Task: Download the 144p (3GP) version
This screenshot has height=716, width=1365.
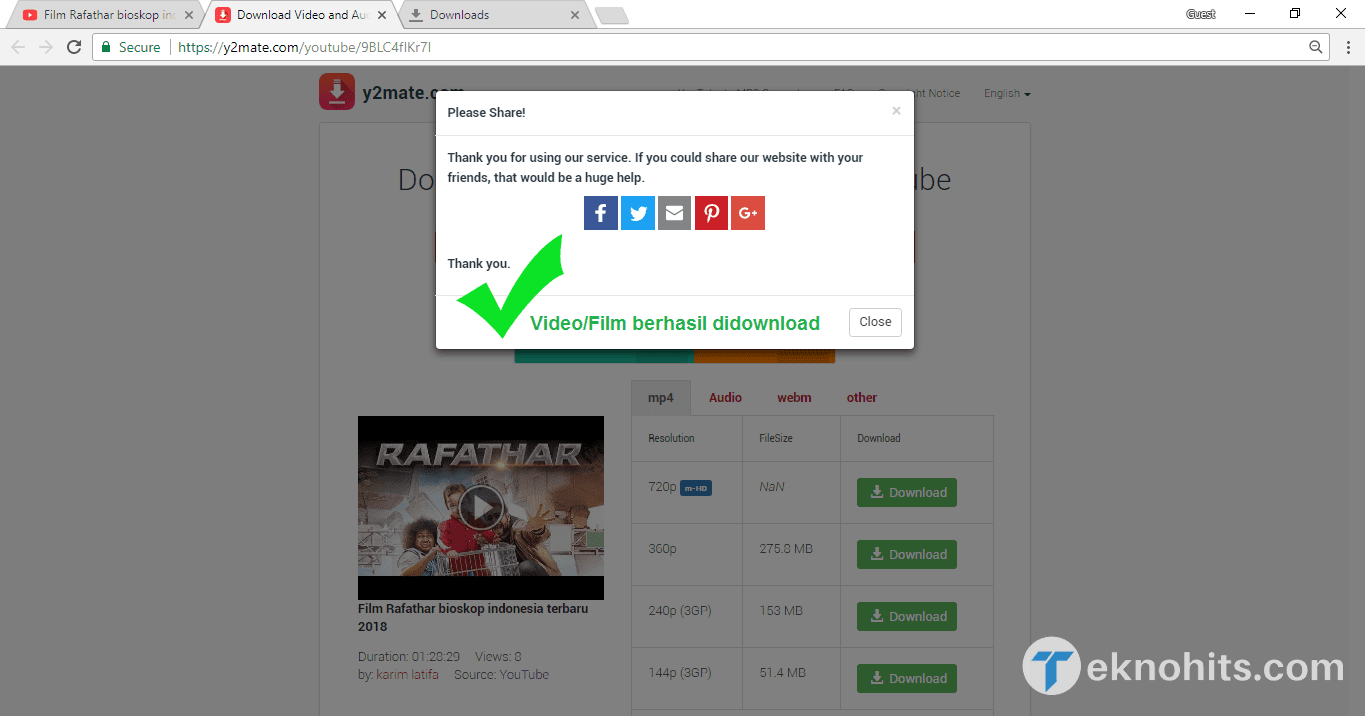Action: click(x=907, y=678)
